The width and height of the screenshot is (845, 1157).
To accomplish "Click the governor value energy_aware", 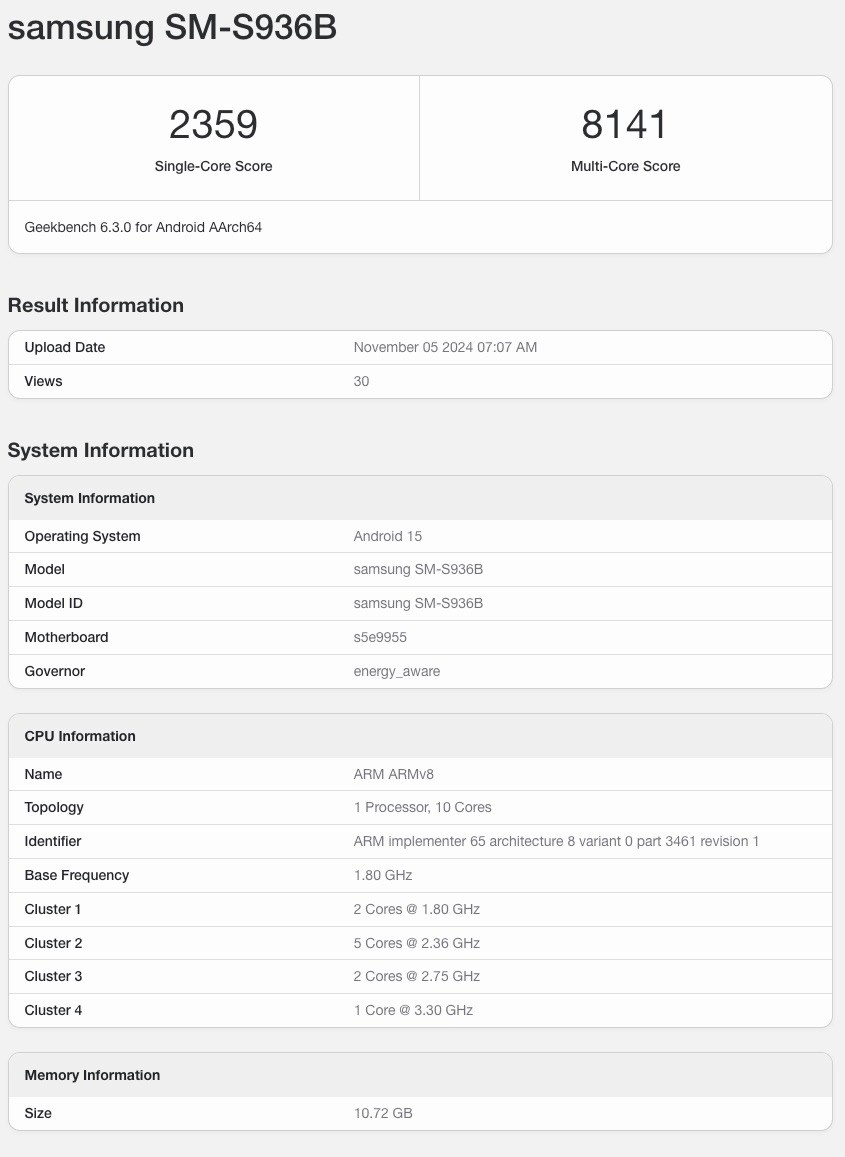I will click(397, 671).
